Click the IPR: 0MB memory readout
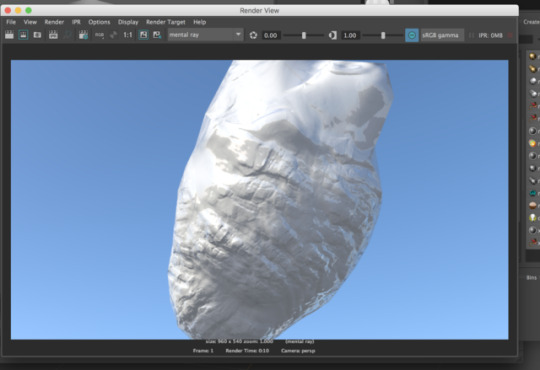The width and height of the screenshot is (540, 370). 490,35
